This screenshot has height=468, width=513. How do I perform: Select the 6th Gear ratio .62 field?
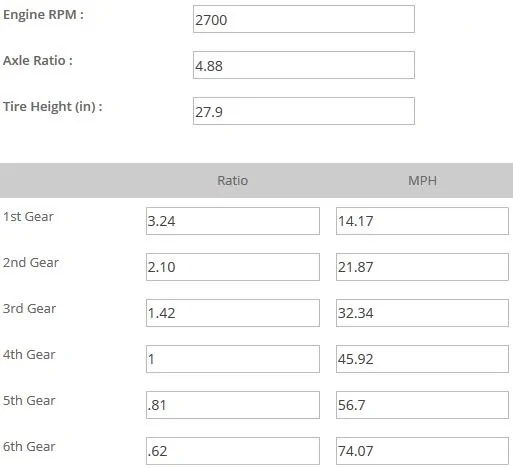point(233,451)
